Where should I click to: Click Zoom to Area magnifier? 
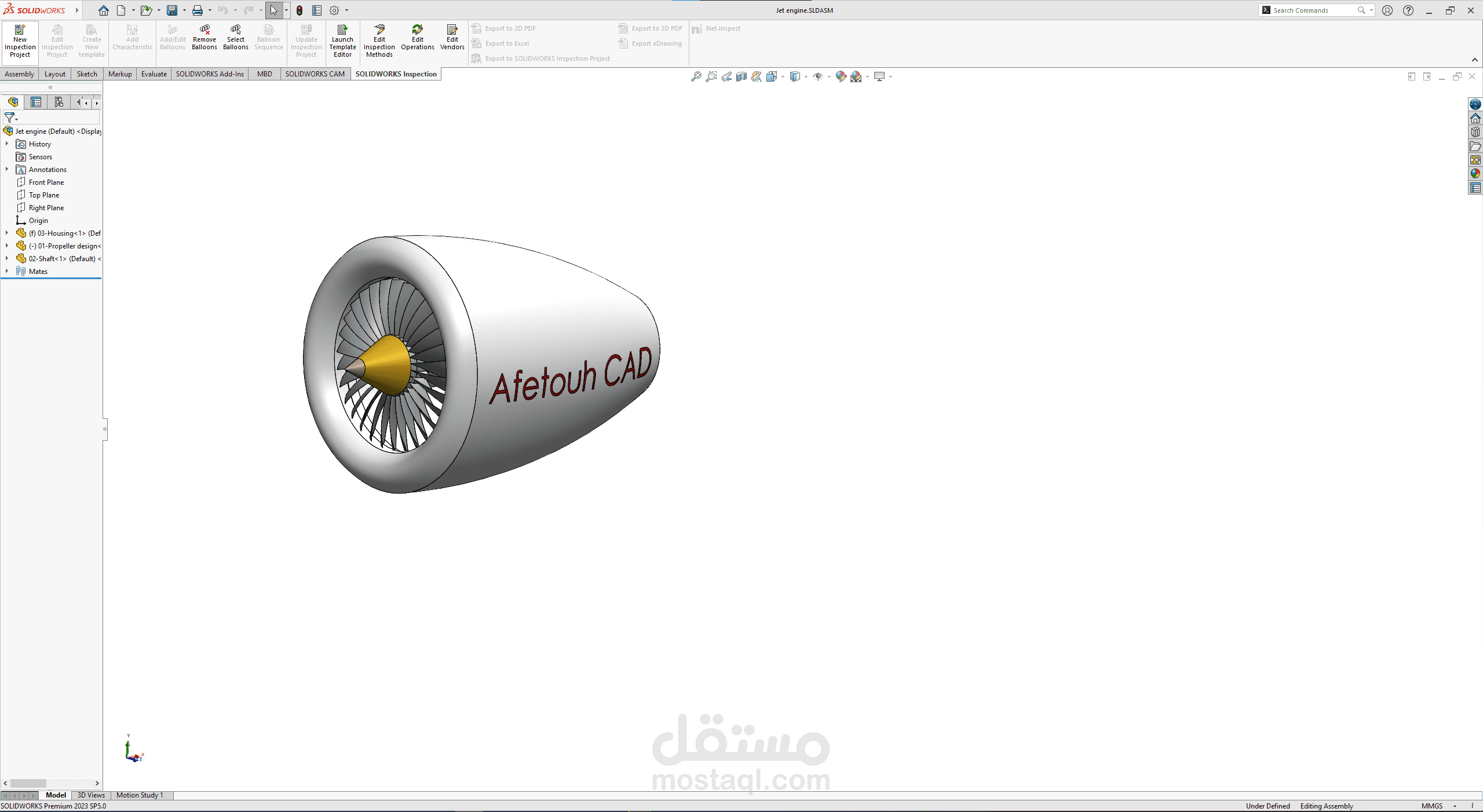(711, 76)
